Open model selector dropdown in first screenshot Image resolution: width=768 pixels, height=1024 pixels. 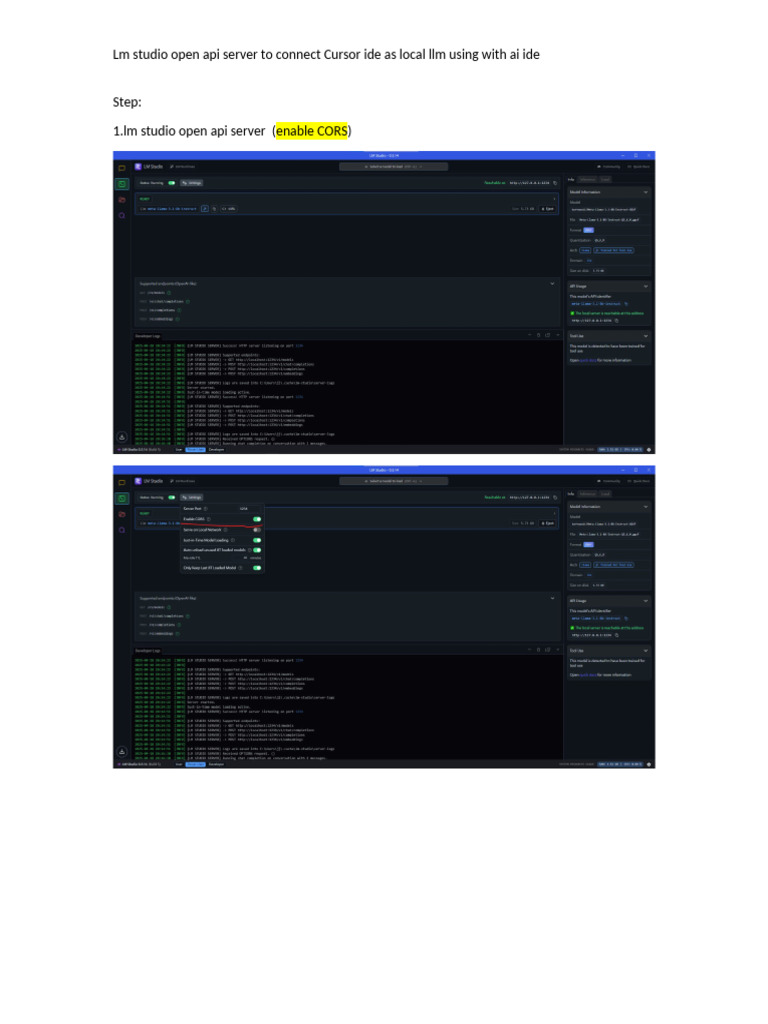tap(393, 167)
